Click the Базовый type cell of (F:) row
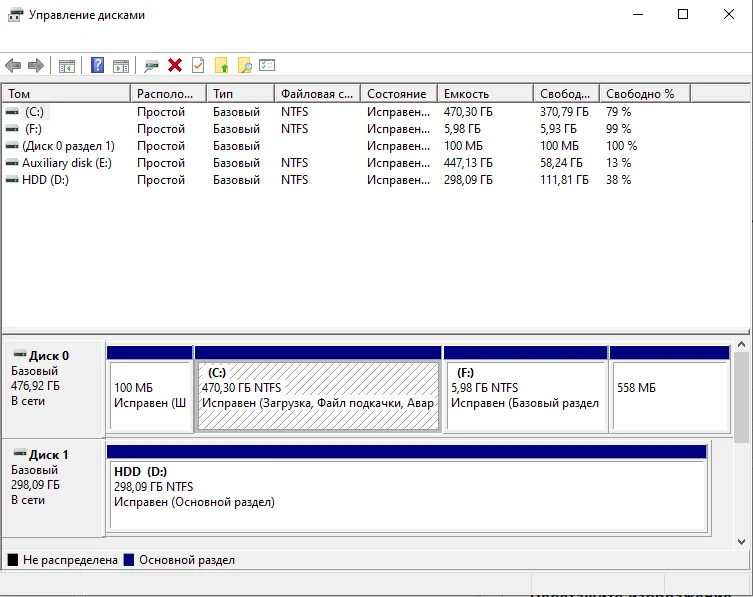753x597 pixels. coord(236,129)
